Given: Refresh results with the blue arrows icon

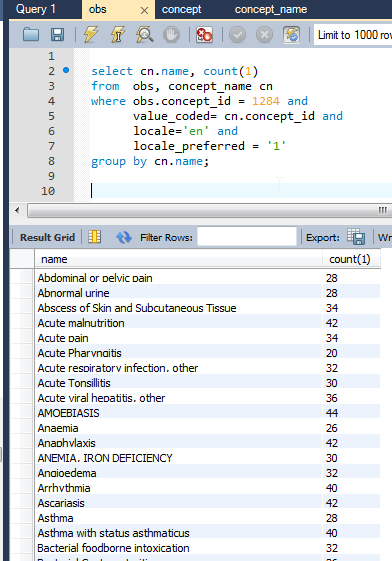Looking at the screenshot, I should (124, 237).
